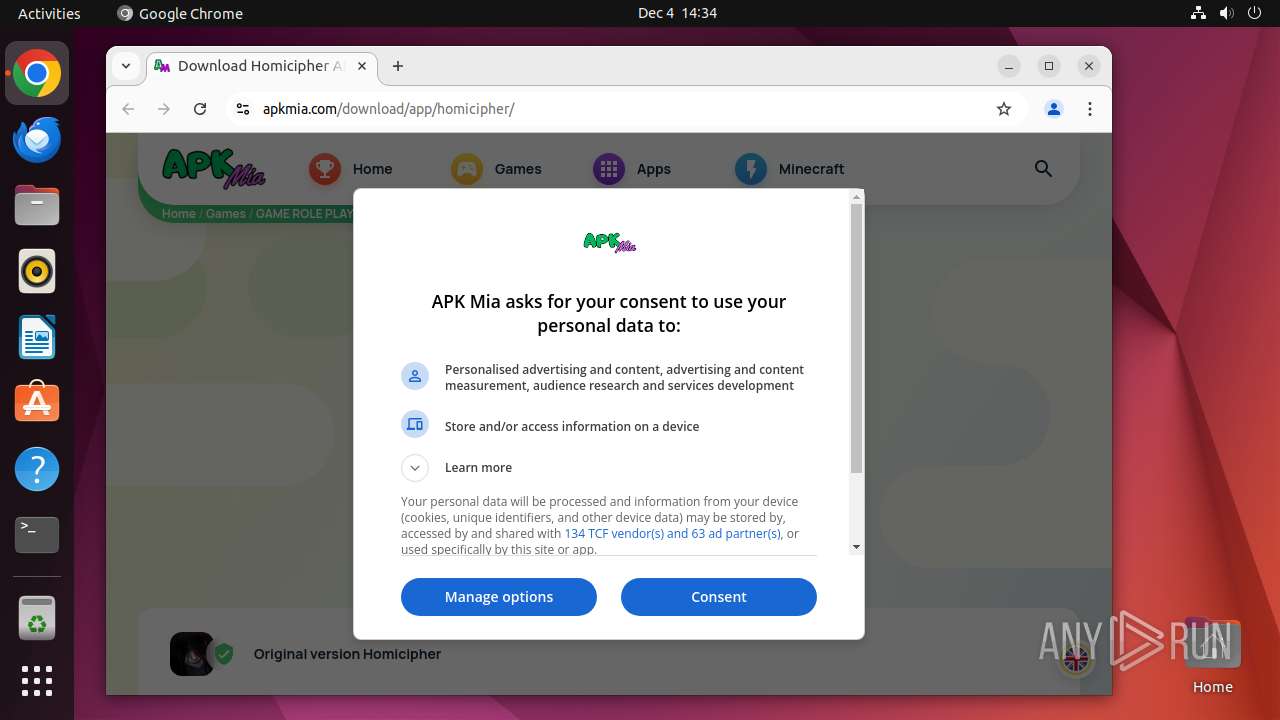
Task: Open Home in site navigation
Action: tap(351, 169)
